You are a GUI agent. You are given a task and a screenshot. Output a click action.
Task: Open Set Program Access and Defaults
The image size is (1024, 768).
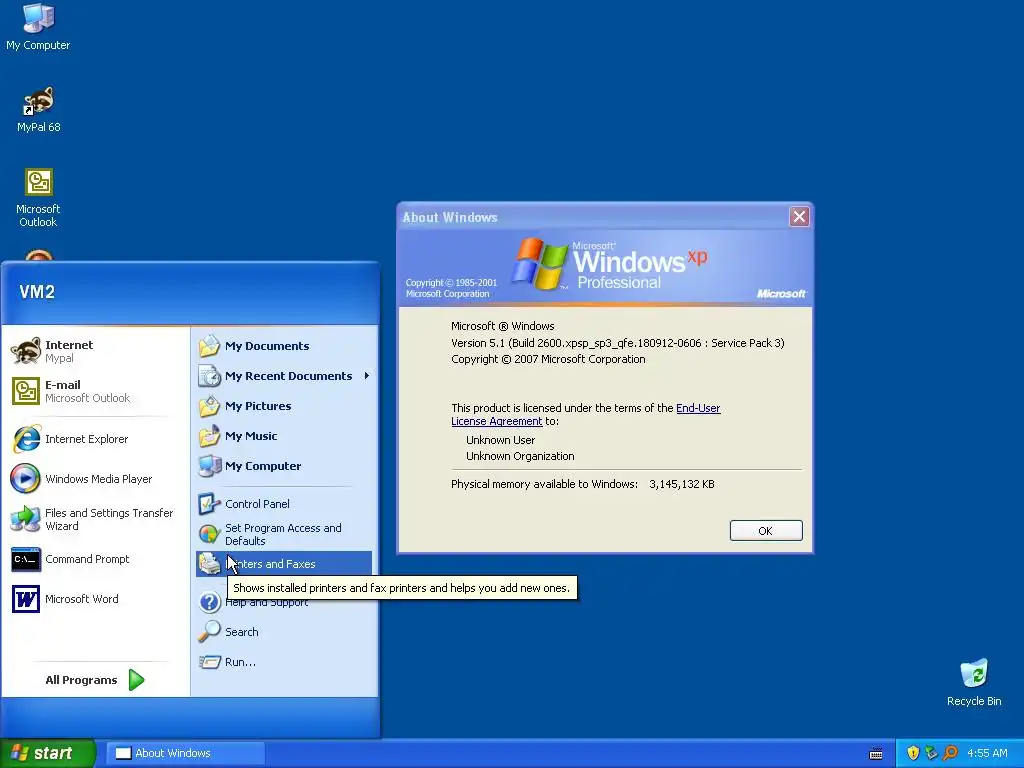(x=284, y=534)
